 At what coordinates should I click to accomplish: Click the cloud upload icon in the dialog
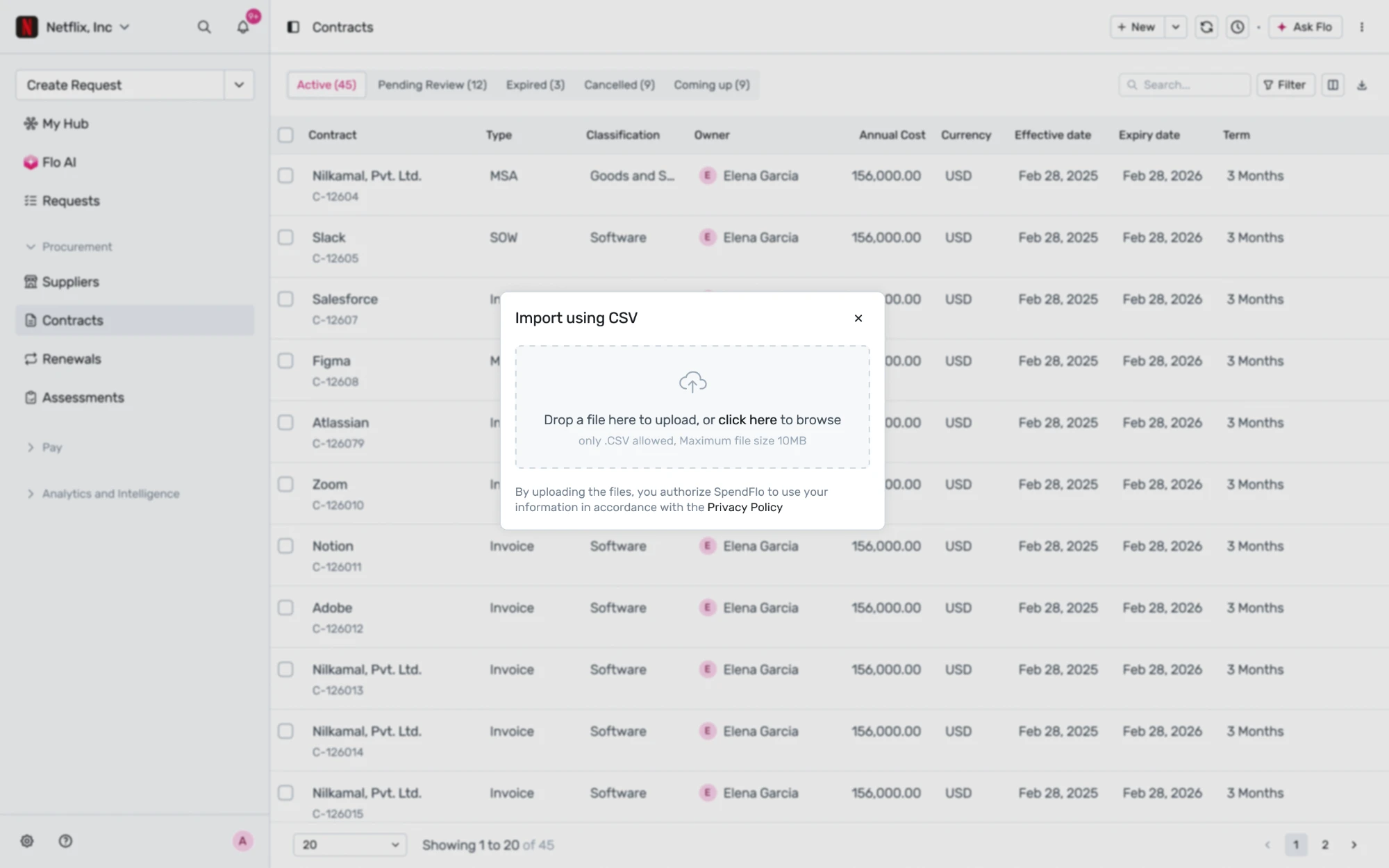692,382
